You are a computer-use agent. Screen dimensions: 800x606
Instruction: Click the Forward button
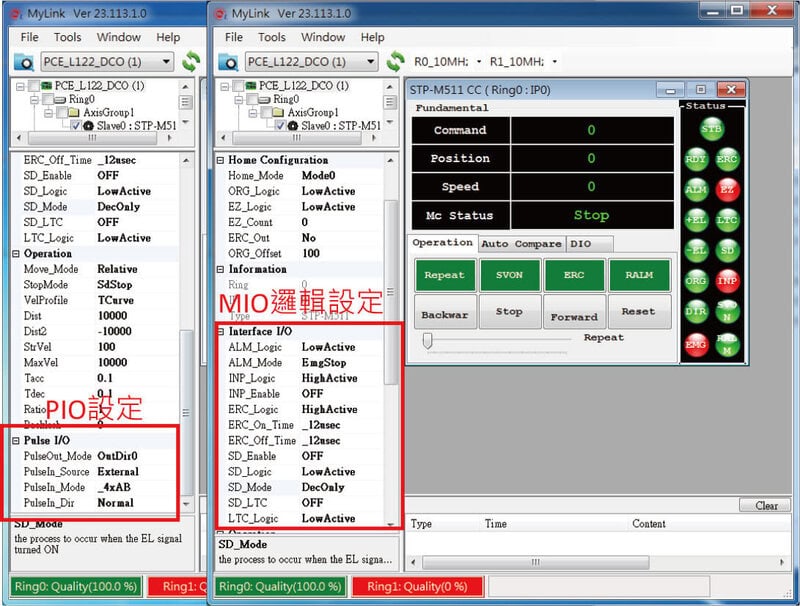coord(574,312)
